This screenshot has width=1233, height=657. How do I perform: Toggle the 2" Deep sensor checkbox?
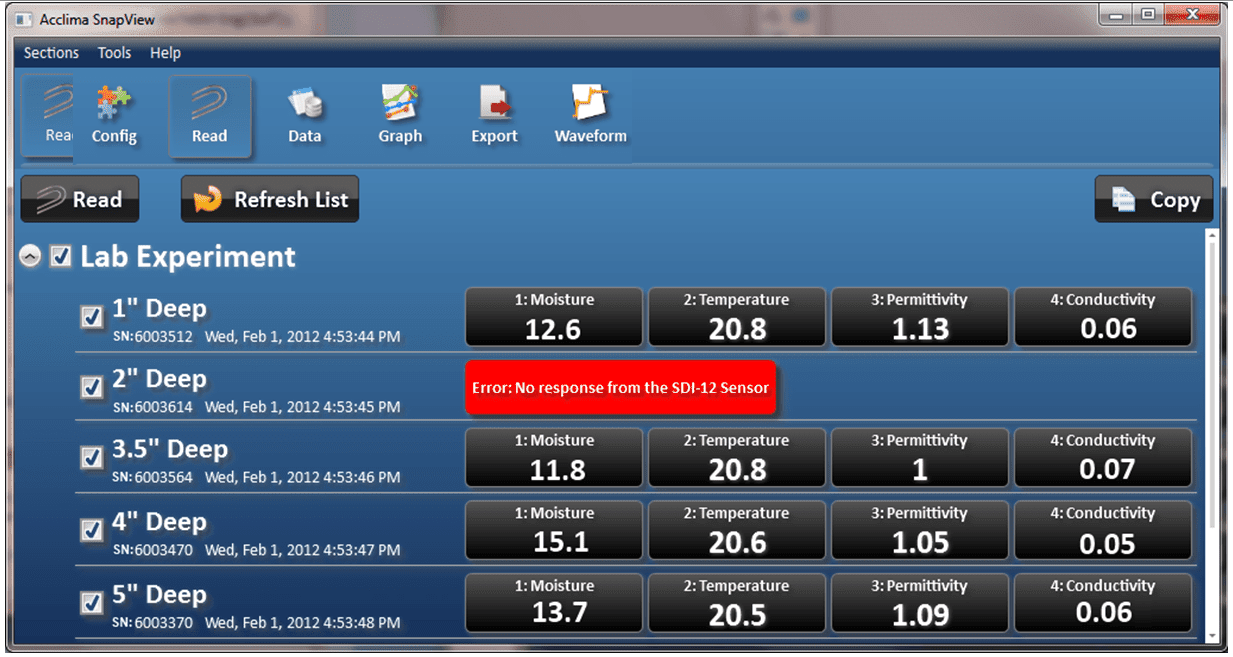[x=92, y=387]
